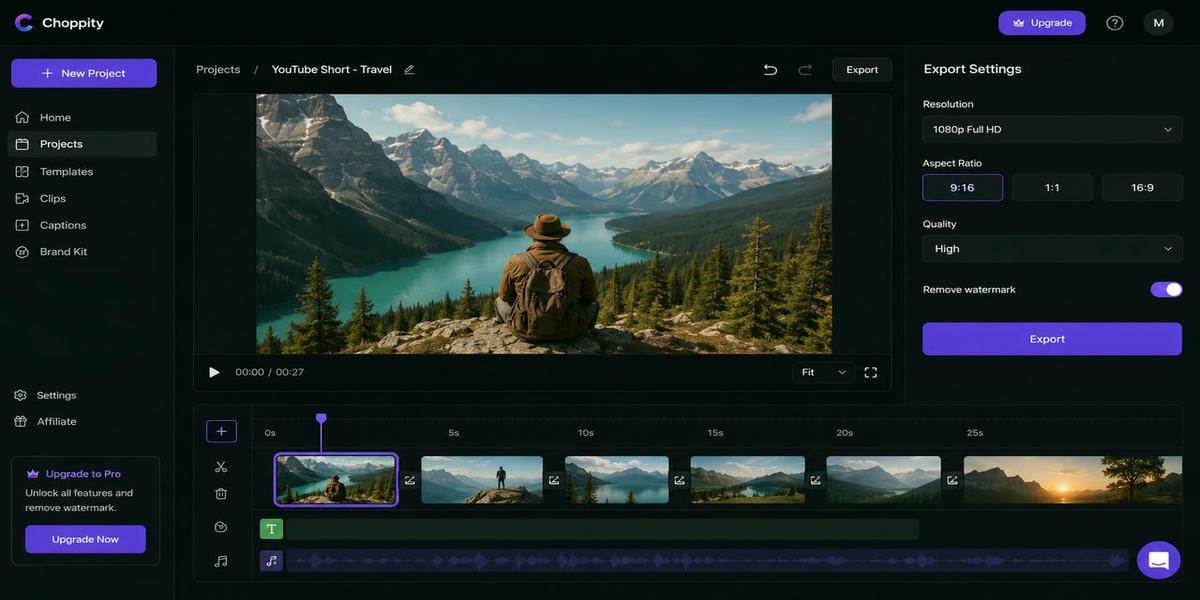Screen dimensions: 1200x600
Task: Click the pencil icon to rename project
Action: 409,70
